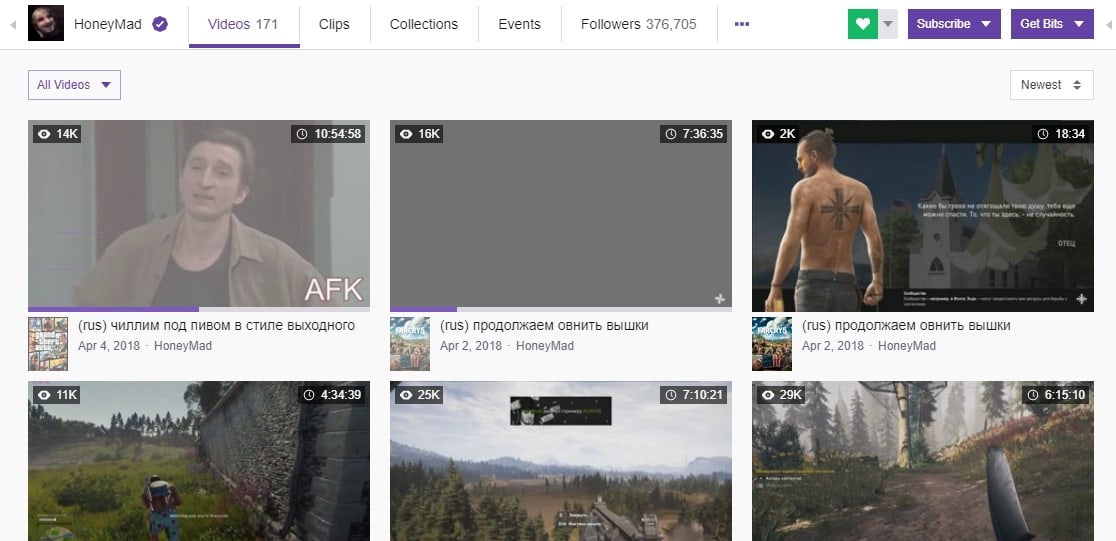The width and height of the screenshot is (1116, 541).
Task: Open the Collections tab
Action: pyautogui.click(x=423, y=24)
